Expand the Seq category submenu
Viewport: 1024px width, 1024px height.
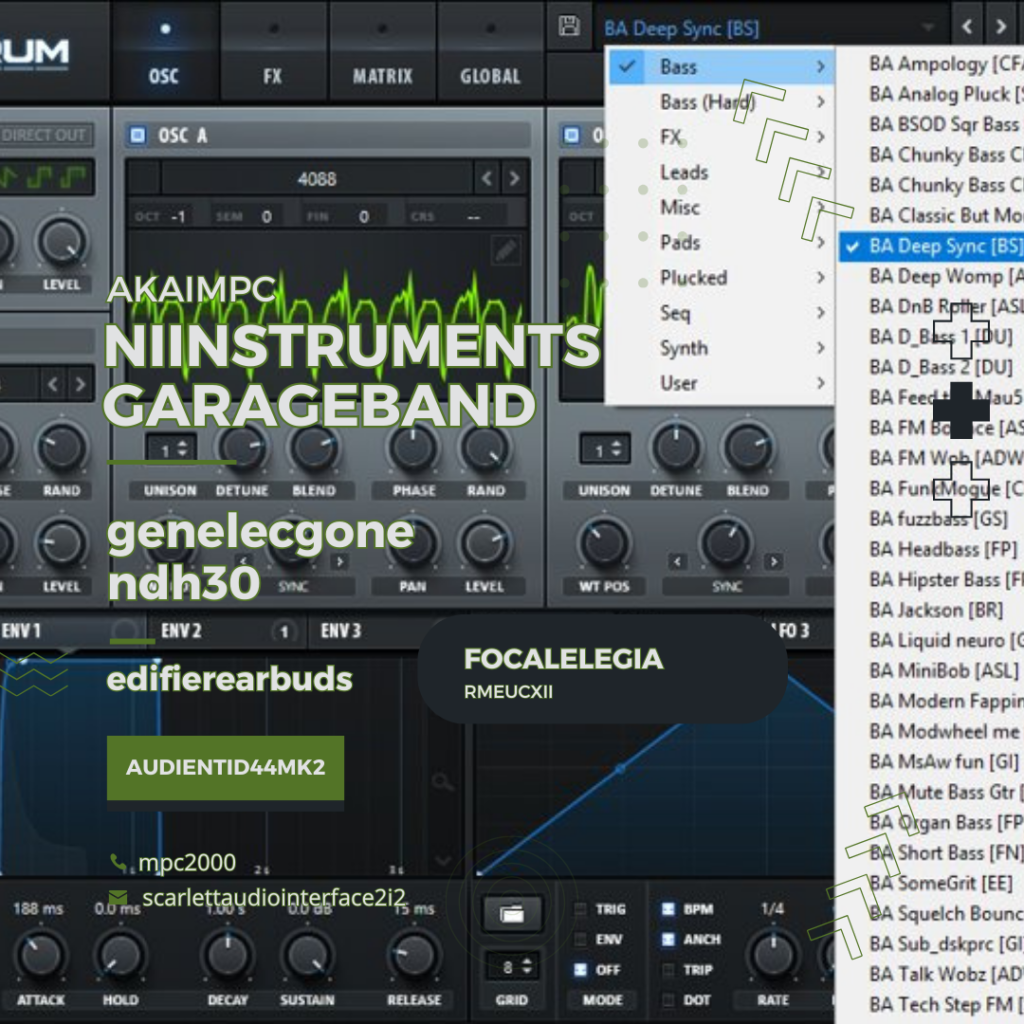tap(720, 313)
